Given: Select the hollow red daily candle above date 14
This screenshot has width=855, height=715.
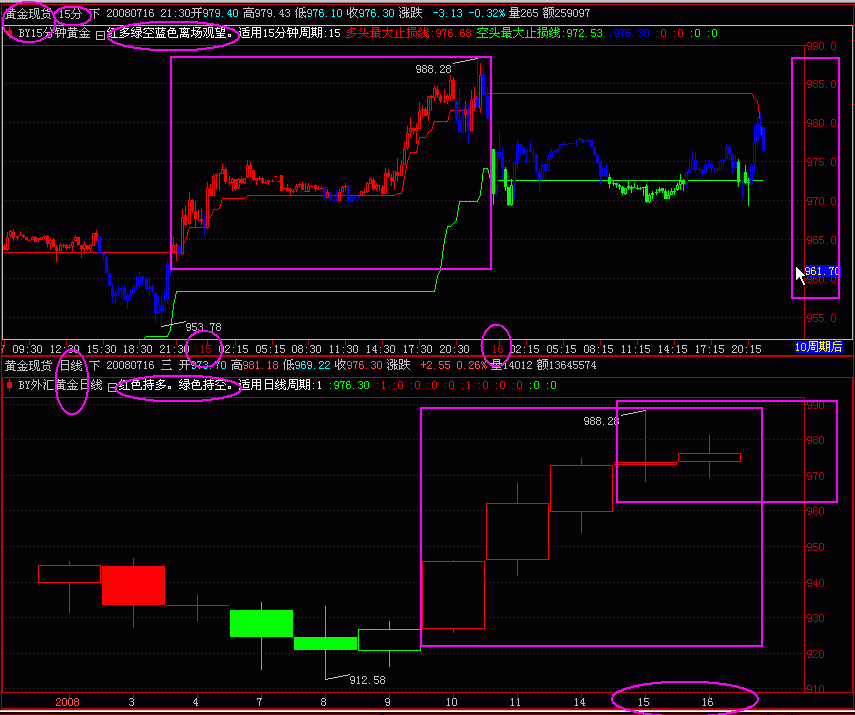Looking at the screenshot, I should [581, 488].
